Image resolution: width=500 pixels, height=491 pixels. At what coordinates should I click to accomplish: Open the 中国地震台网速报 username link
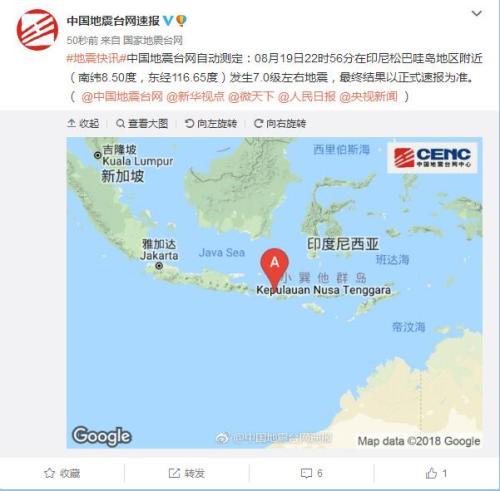[113, 21]
